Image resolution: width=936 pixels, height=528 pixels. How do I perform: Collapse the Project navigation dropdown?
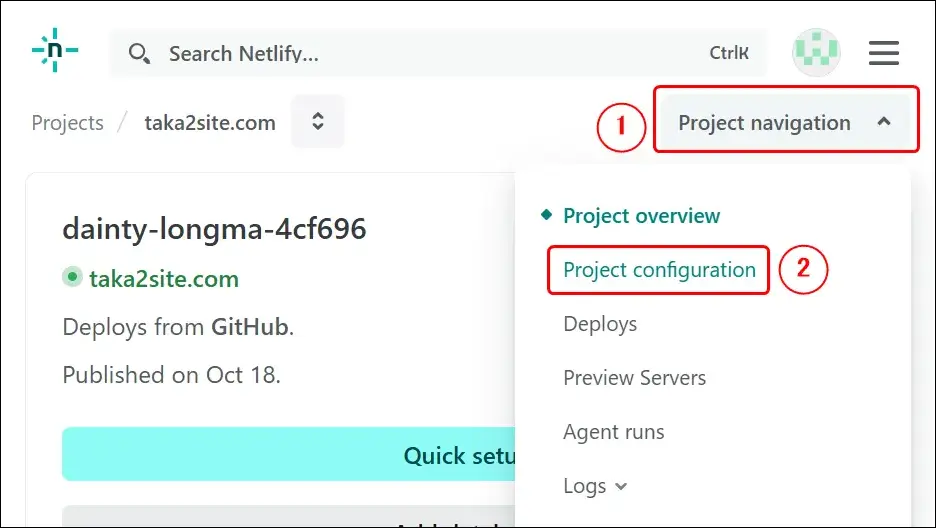click(785, 123)
